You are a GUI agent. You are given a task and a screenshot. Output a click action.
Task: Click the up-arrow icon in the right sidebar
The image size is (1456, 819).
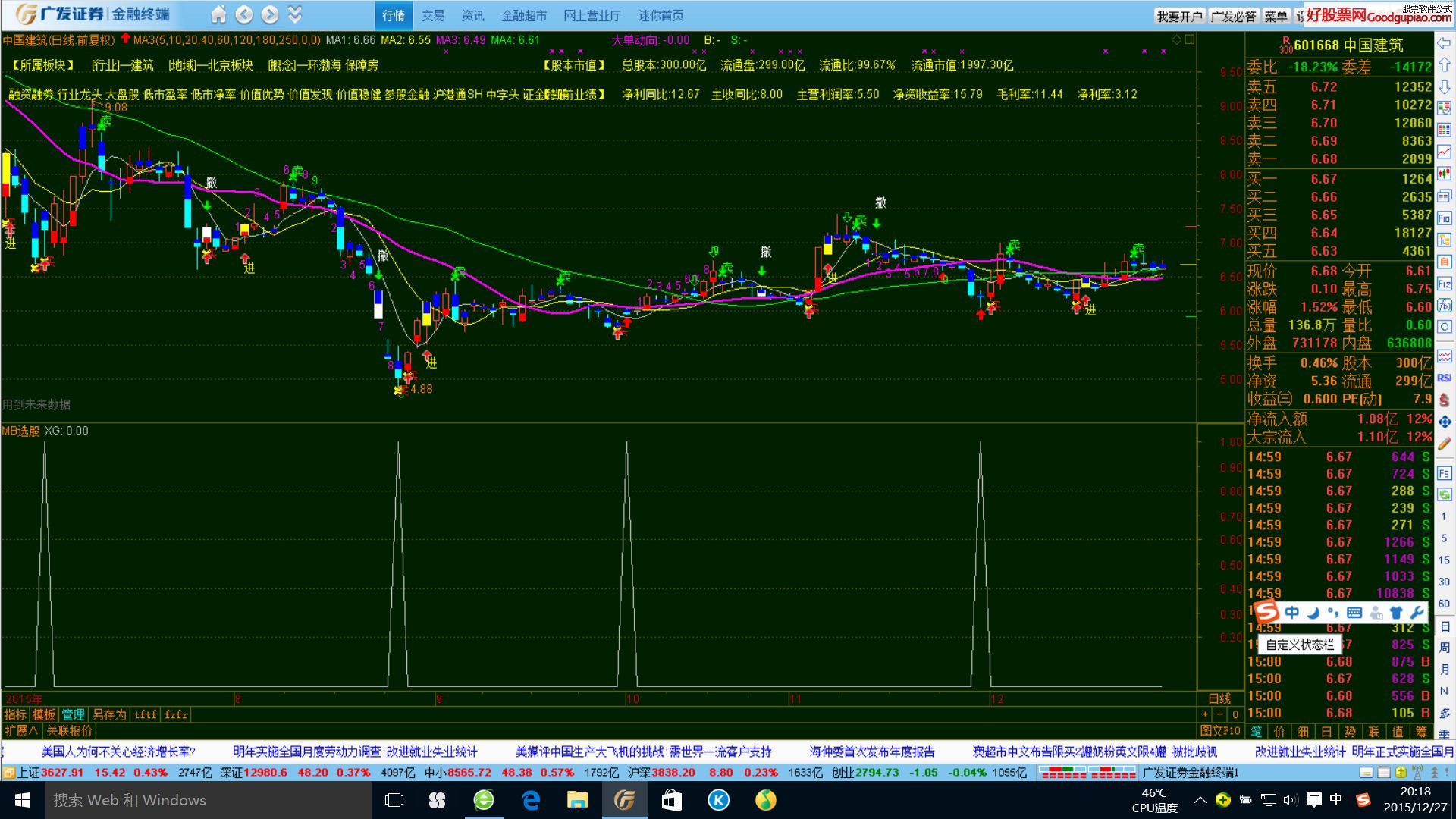[x=1444, y=65]
